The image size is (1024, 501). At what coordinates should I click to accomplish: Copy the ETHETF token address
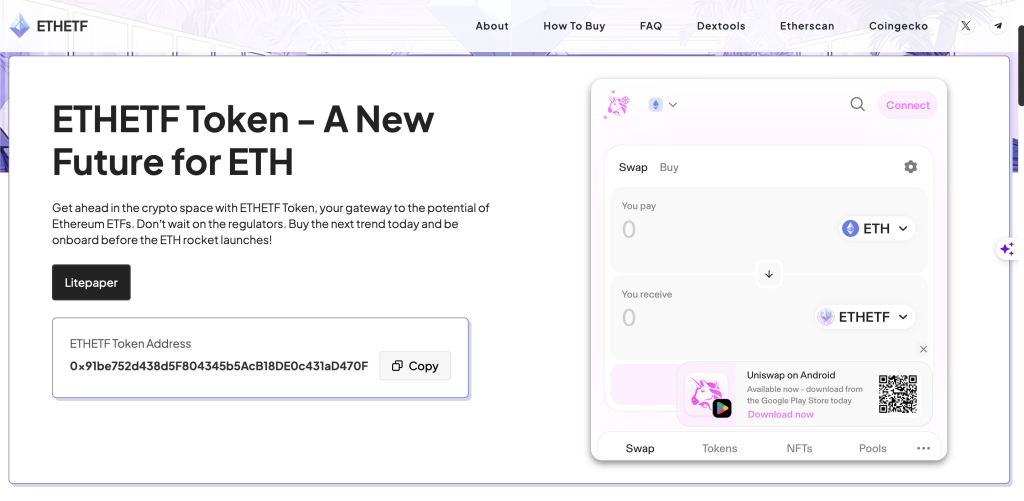(415, 366)
